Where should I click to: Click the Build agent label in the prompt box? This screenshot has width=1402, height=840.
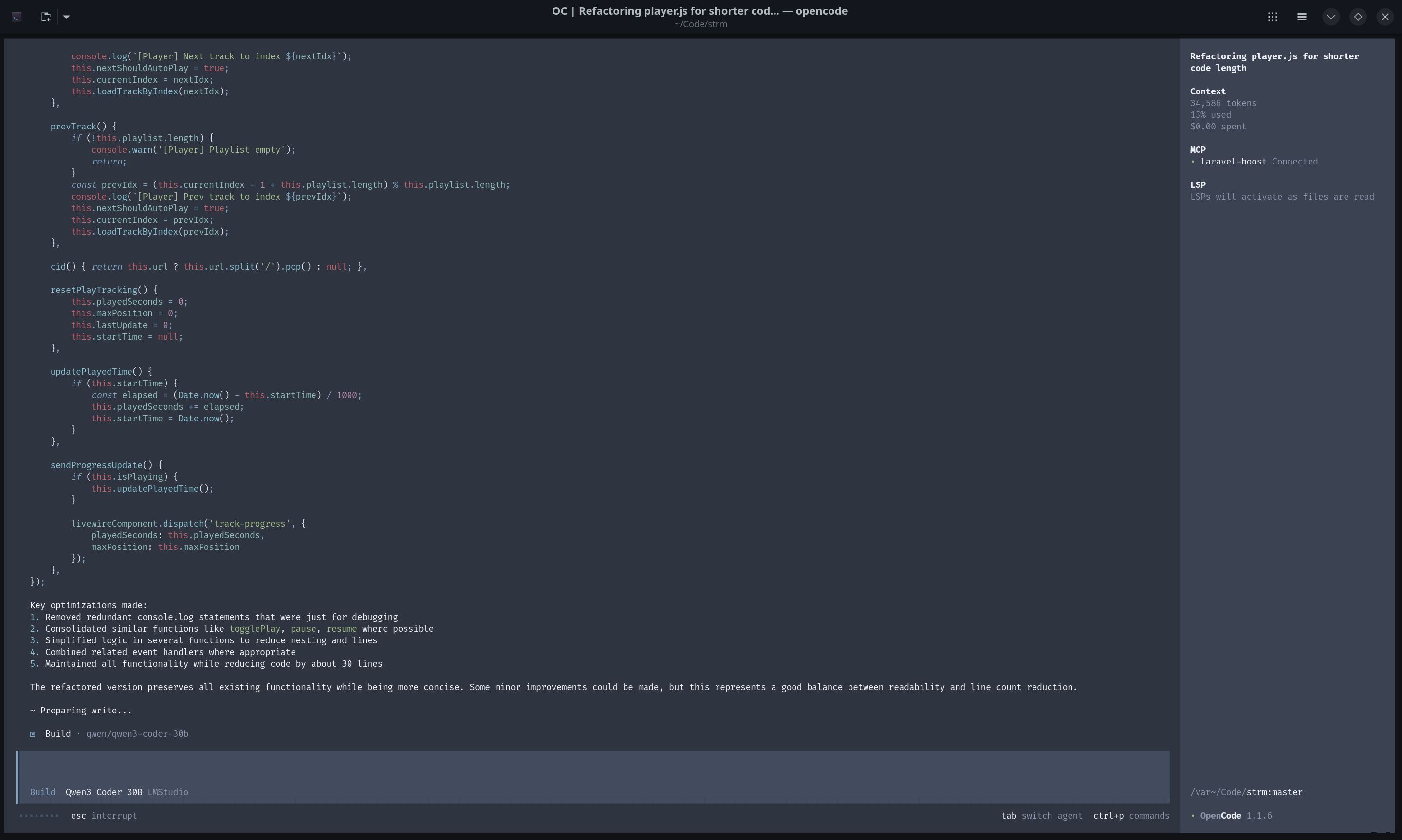click(42, 792)
